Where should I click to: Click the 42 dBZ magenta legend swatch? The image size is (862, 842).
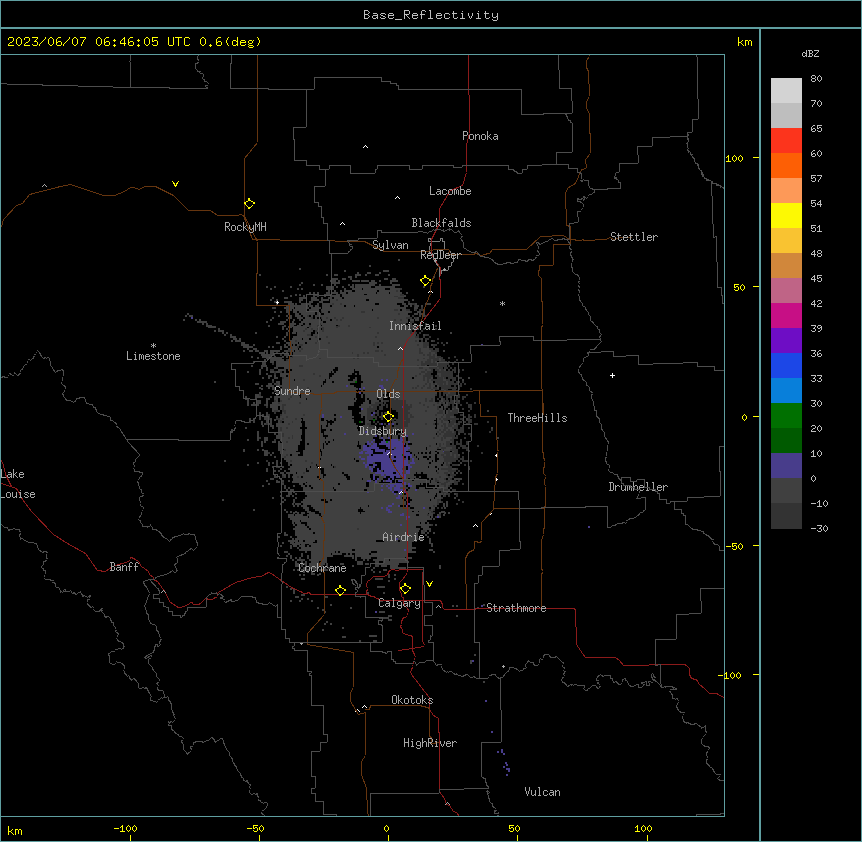(x=786, y=316)
